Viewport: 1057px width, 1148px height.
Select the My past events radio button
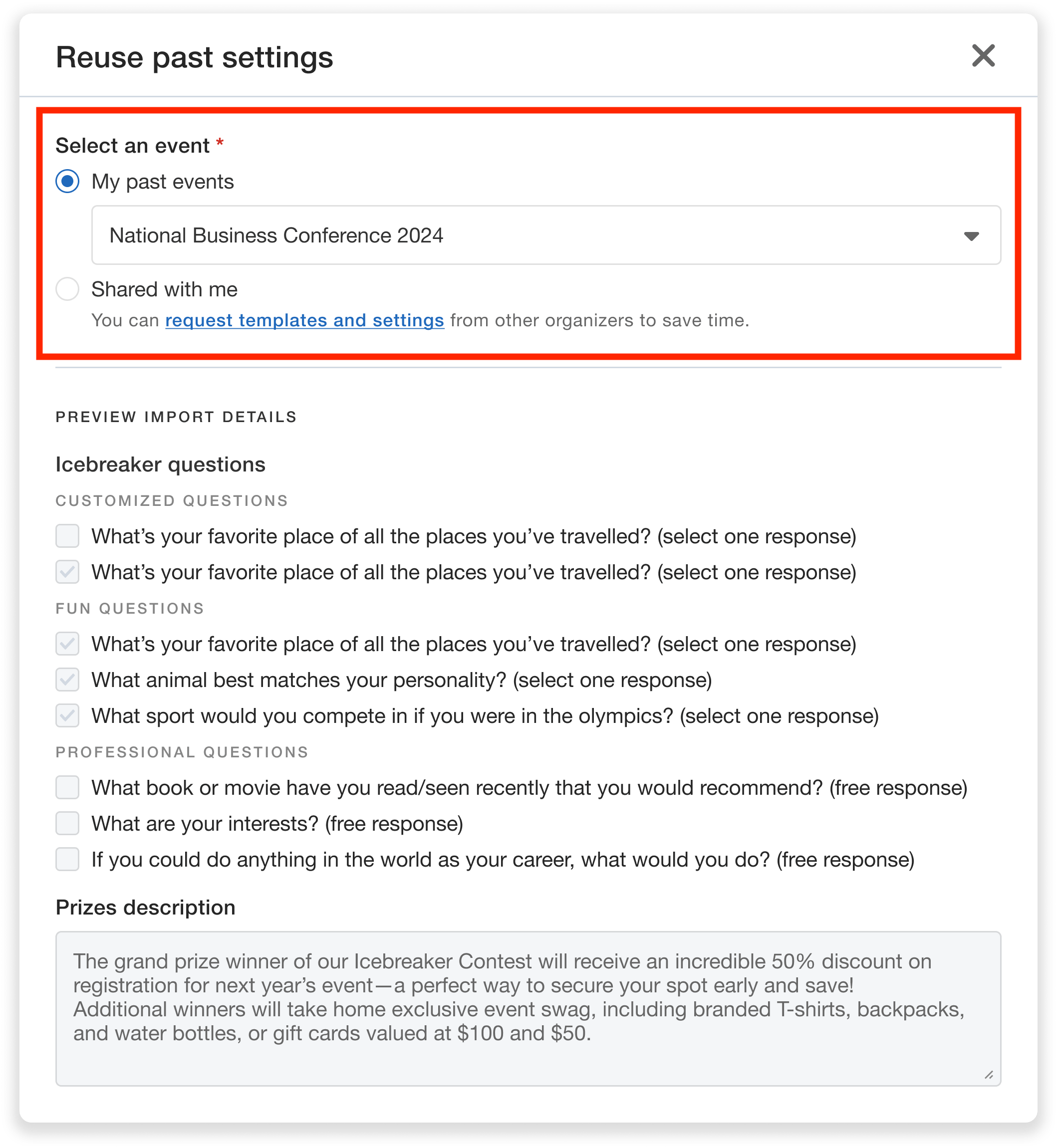click(67, 182)
